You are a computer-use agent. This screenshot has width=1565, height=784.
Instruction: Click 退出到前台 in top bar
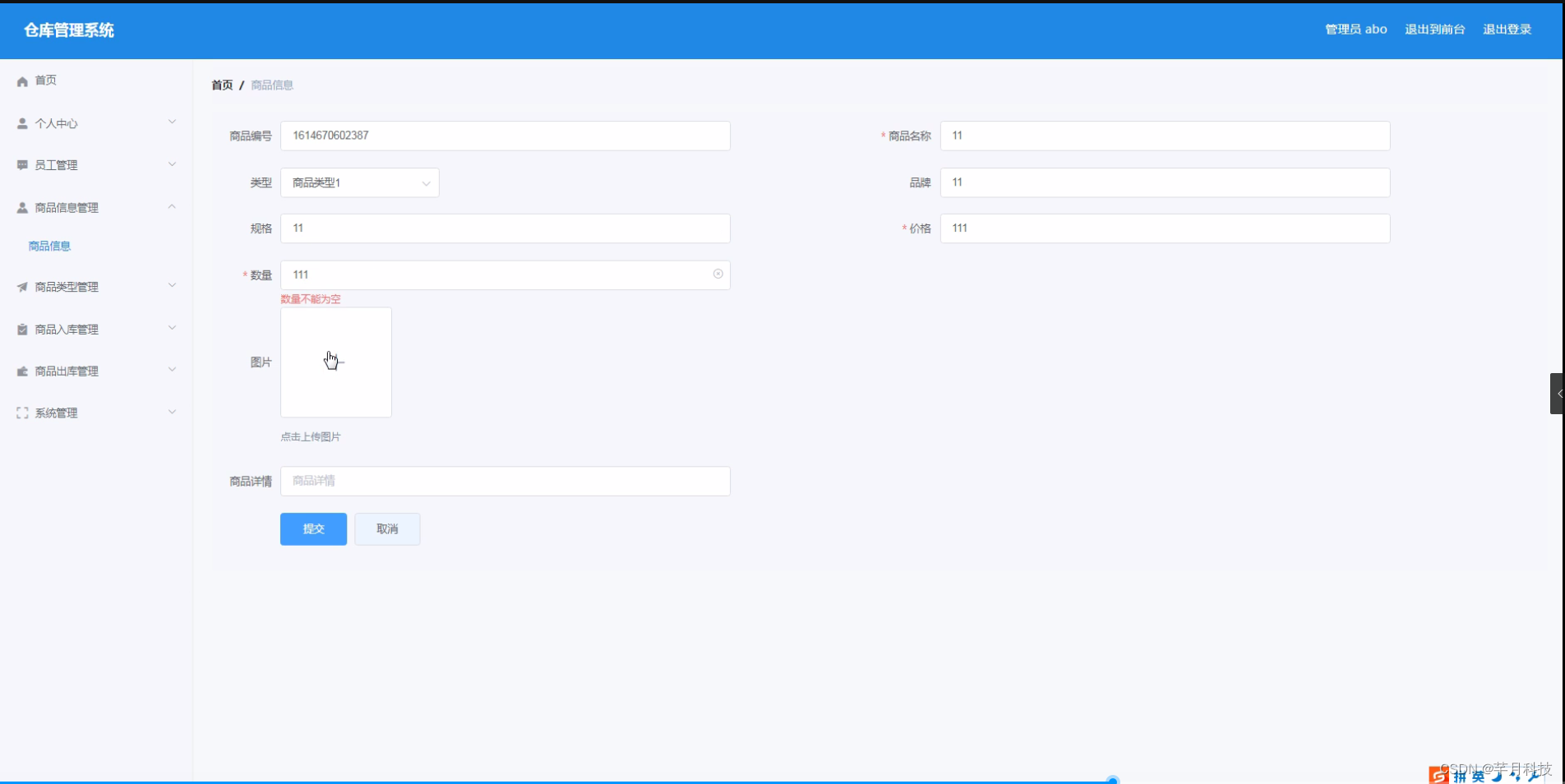(x=1433, y=29)
